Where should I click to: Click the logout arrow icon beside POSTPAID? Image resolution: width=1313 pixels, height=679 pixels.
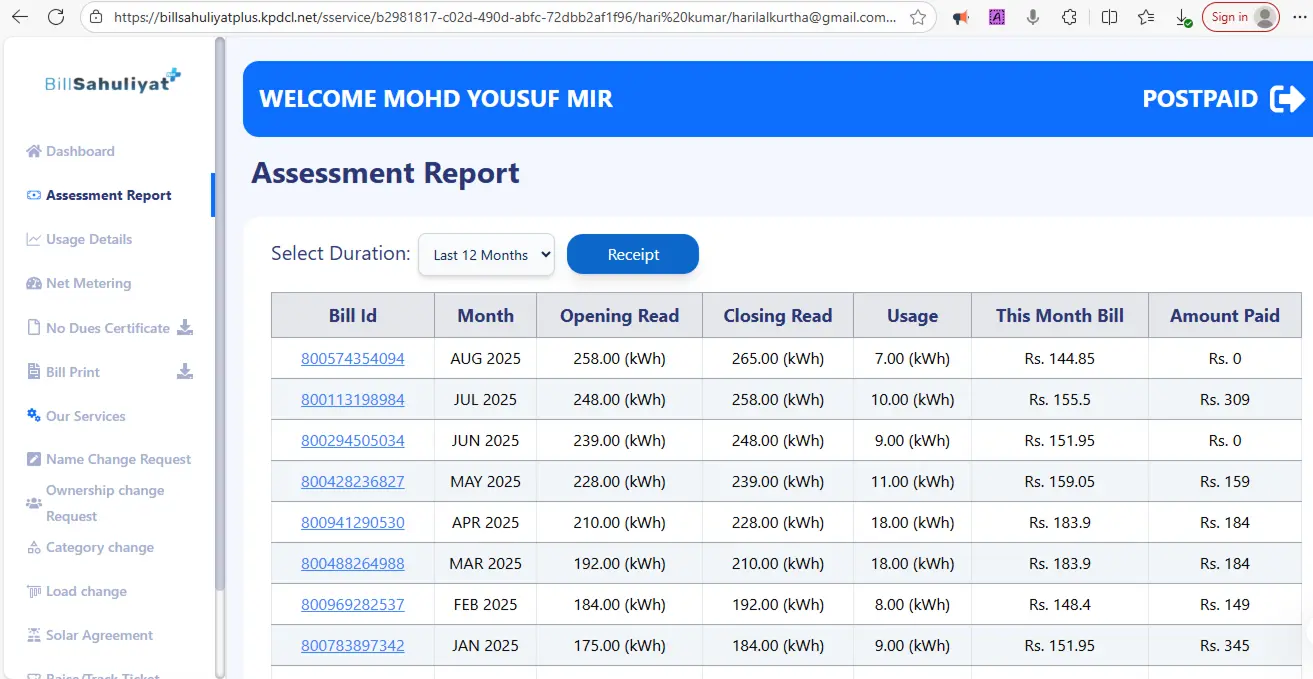tap(1287, 99)
